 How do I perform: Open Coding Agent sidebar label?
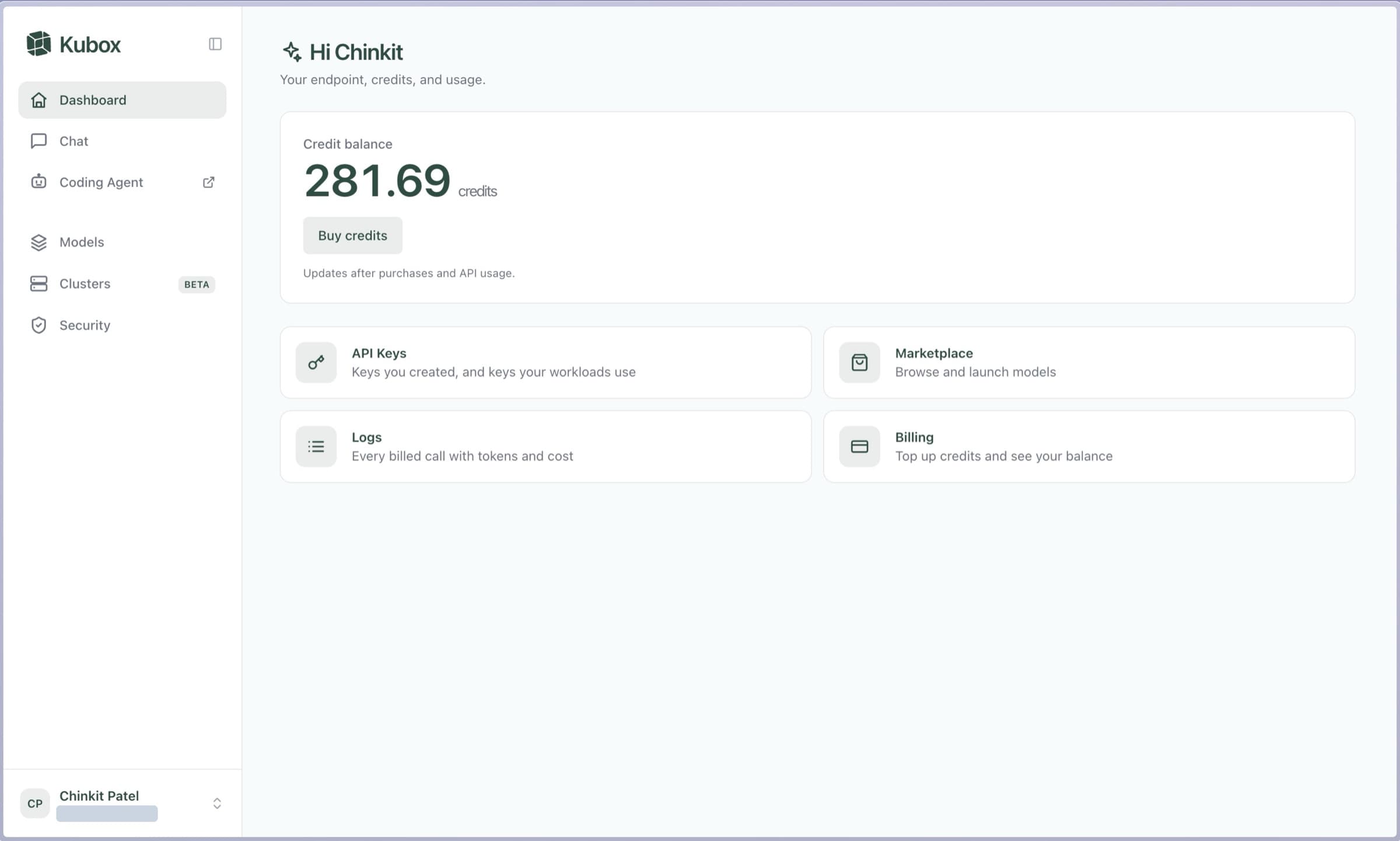coord(101,182)
